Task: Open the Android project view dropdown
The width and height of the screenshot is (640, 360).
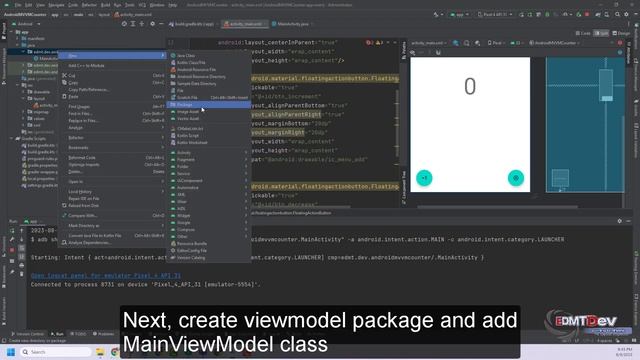Action: (26, 24)
